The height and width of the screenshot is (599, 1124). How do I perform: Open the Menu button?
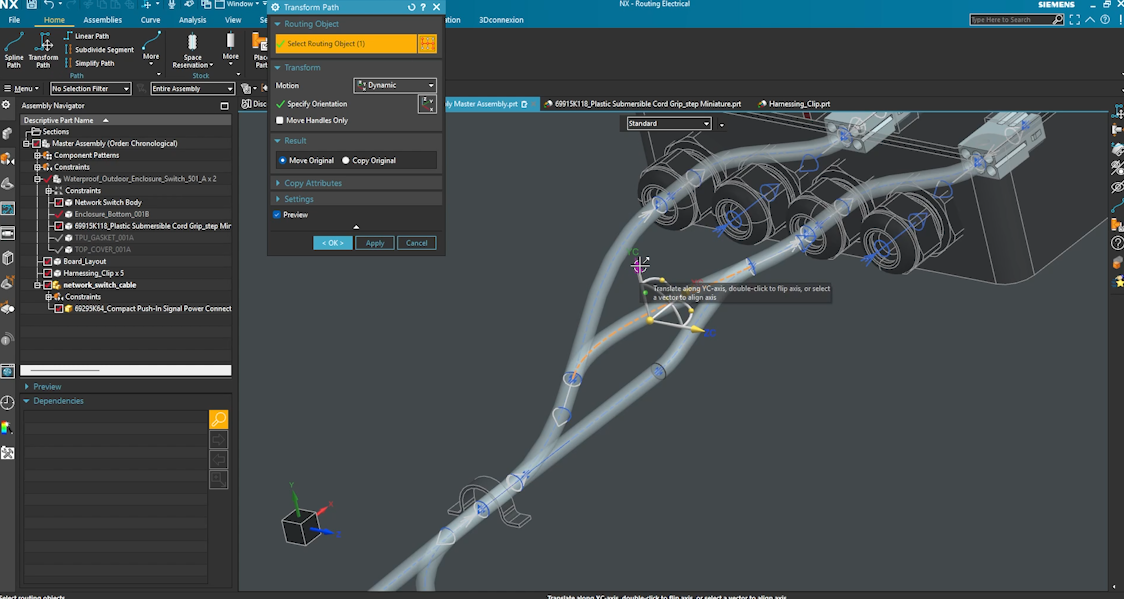[22, 89]
